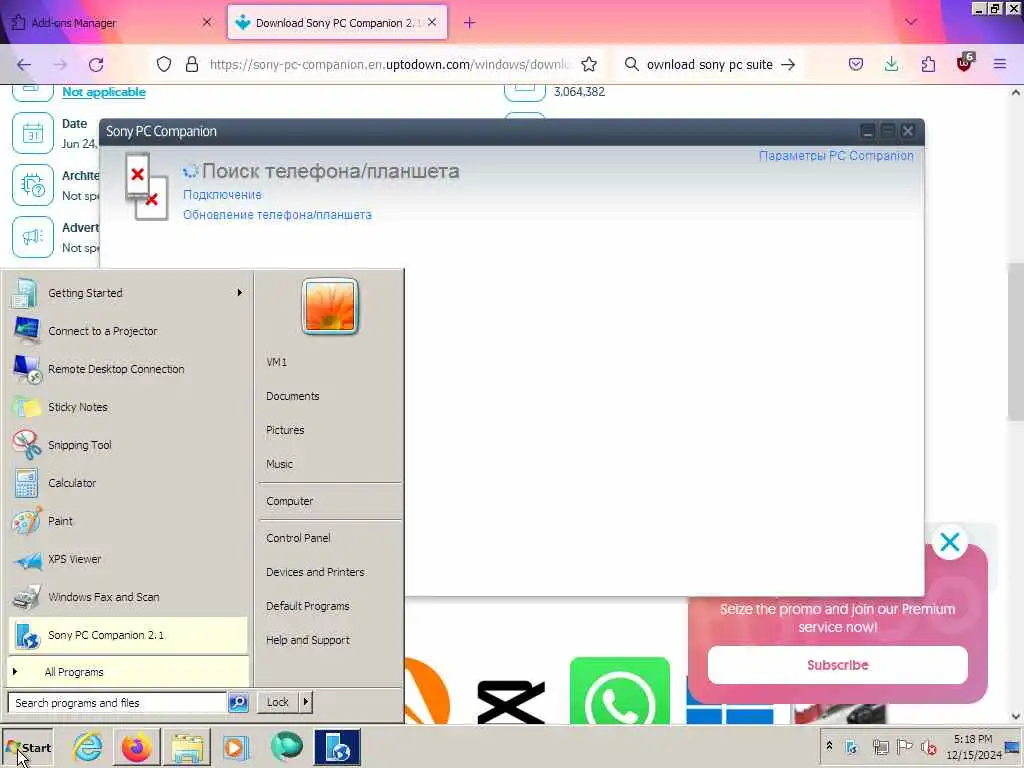Click the Start button

(x=28, y=748)
